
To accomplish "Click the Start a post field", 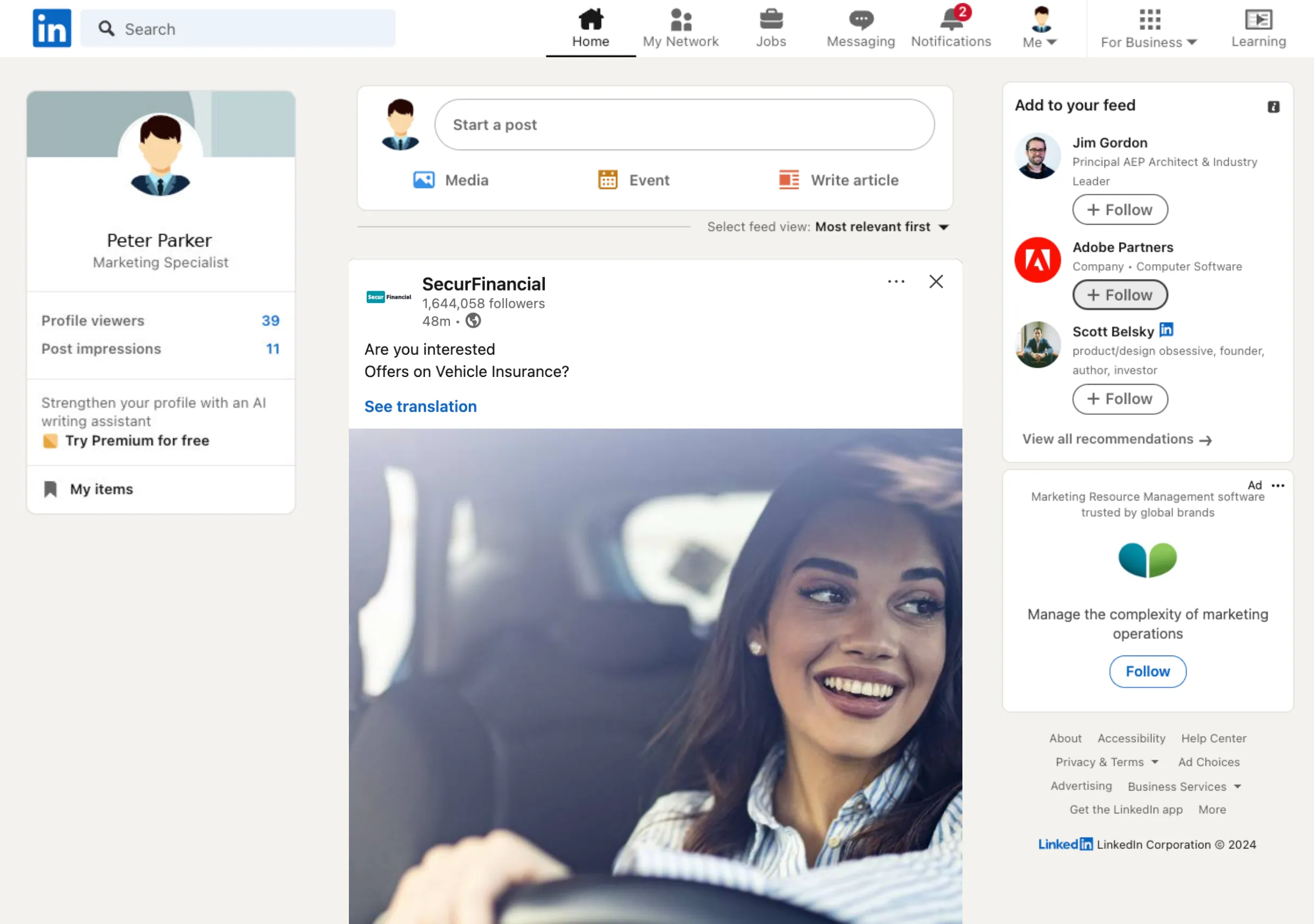I will click(x=684, y=125).
